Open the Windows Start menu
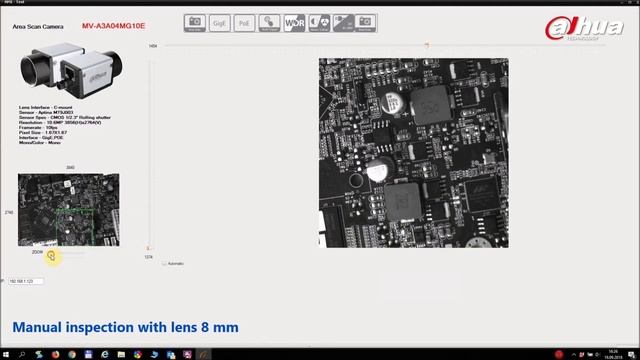The image size is (640, 360). [x=6, y=355]
